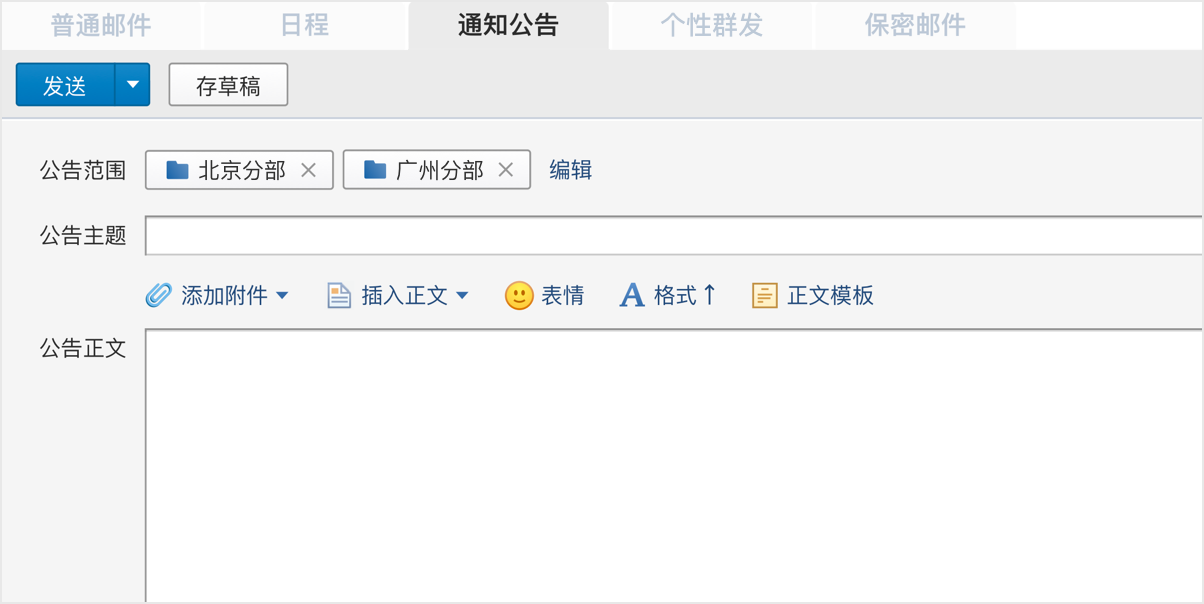Switch to the 普通邮件 tab

point(101,25)
